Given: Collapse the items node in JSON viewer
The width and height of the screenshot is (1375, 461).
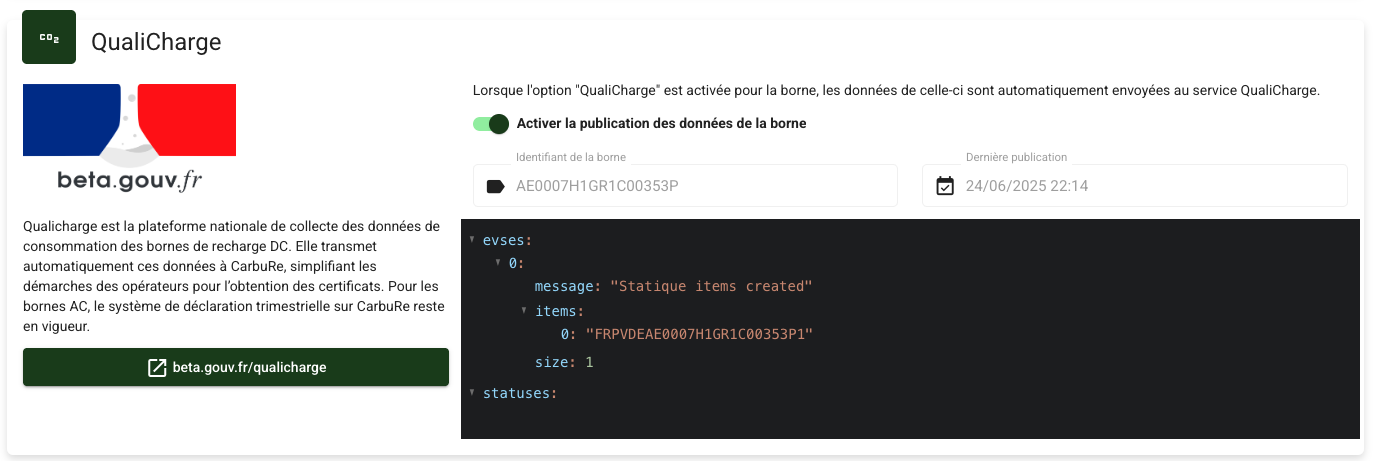Looking at the screenshot, I should (x=525, y=311).
